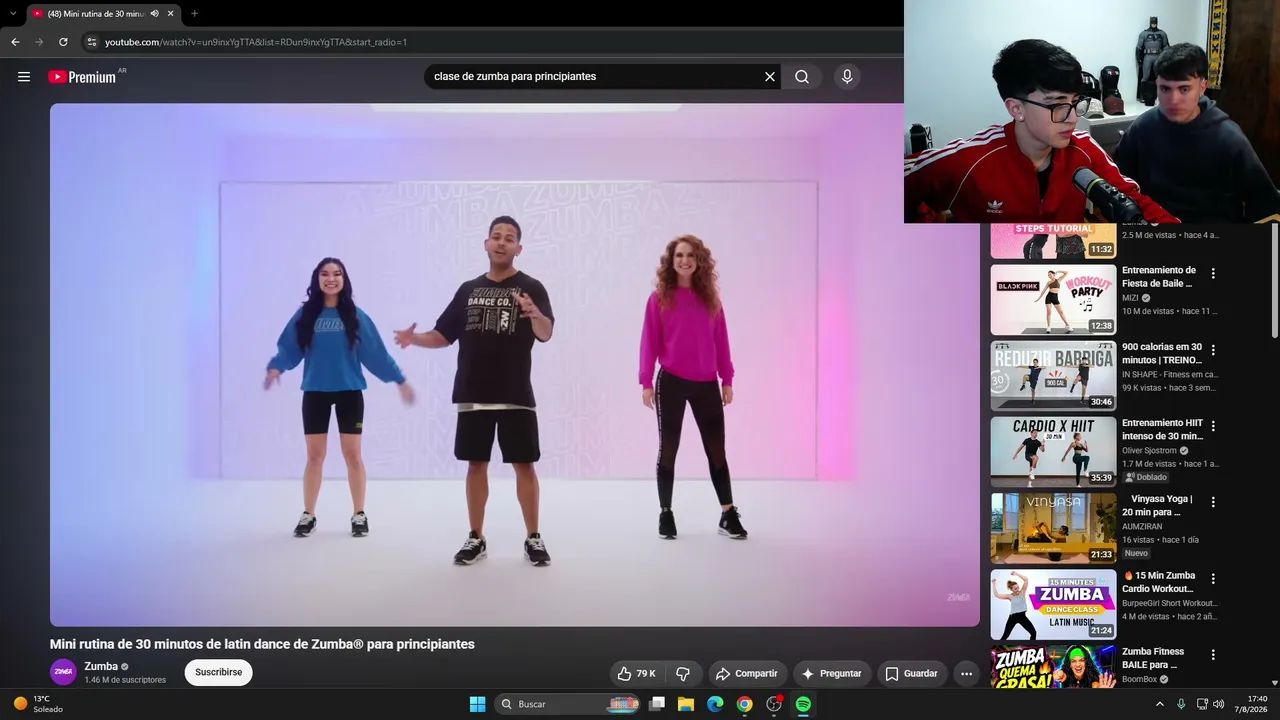Open Vinyasa Yoga 20 min title

point(1157,506)
